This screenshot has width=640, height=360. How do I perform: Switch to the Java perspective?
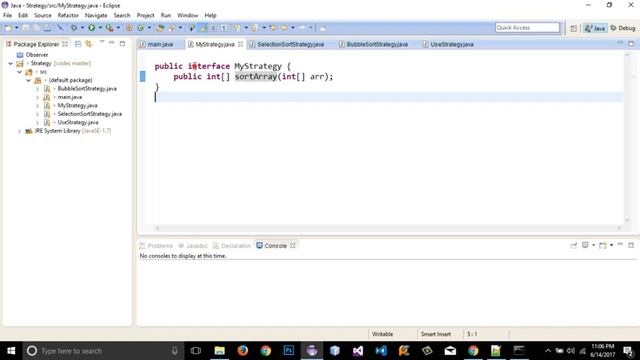point(595,28)
